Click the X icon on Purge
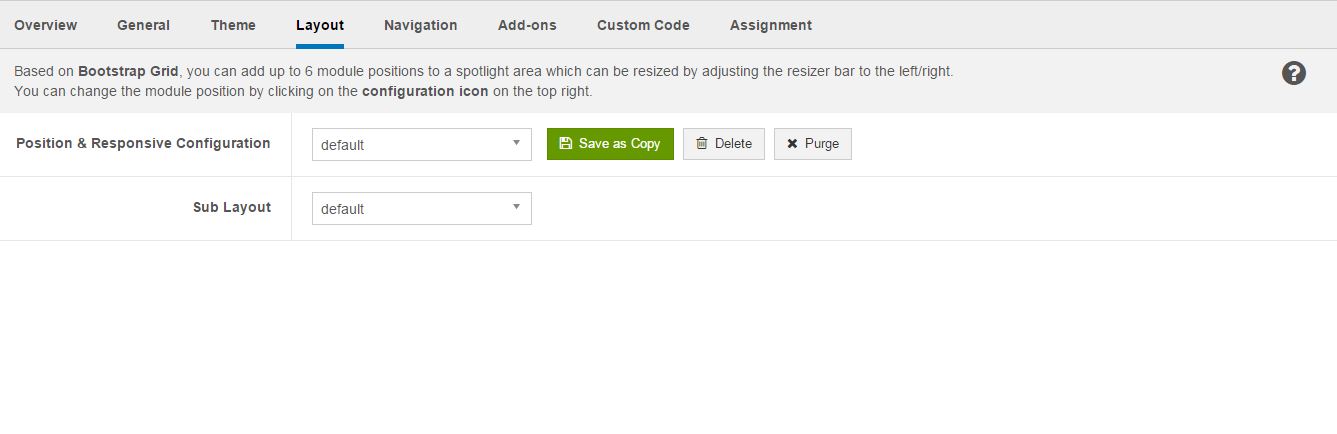This screenshot has height=434, width=1337. click(x=792, y=144)
